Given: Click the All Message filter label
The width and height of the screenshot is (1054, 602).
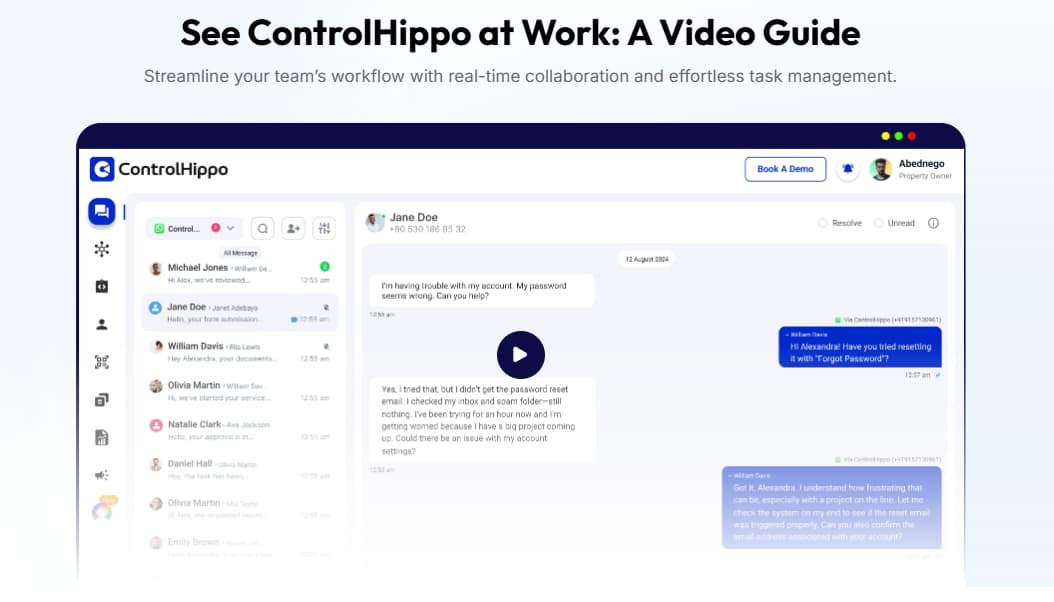Looking at the screenshot, I should click(x=241, y=253).
